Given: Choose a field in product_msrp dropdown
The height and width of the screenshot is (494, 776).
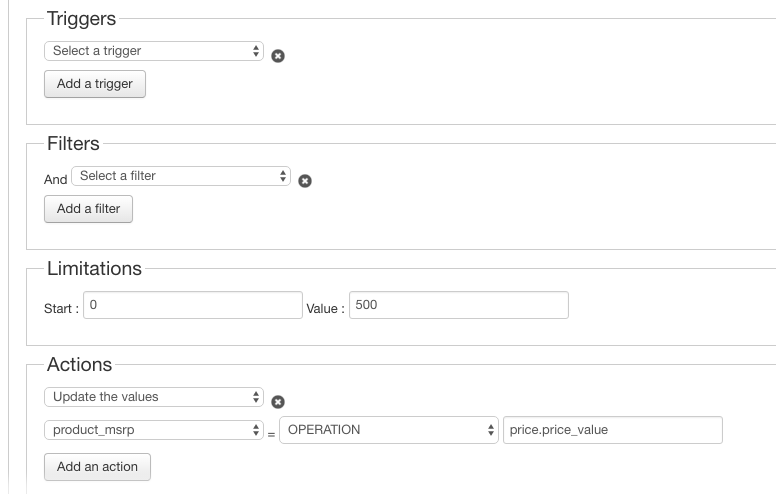Looking at the screenshot, I should pyautogui.click(x=154, y=430).
